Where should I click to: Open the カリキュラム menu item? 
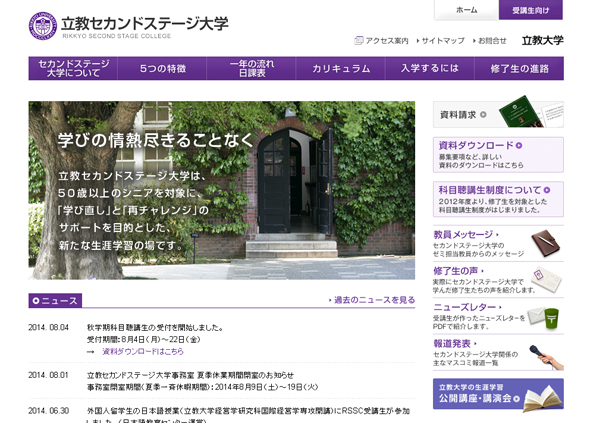pyautogui.click(x=341, y=68)
